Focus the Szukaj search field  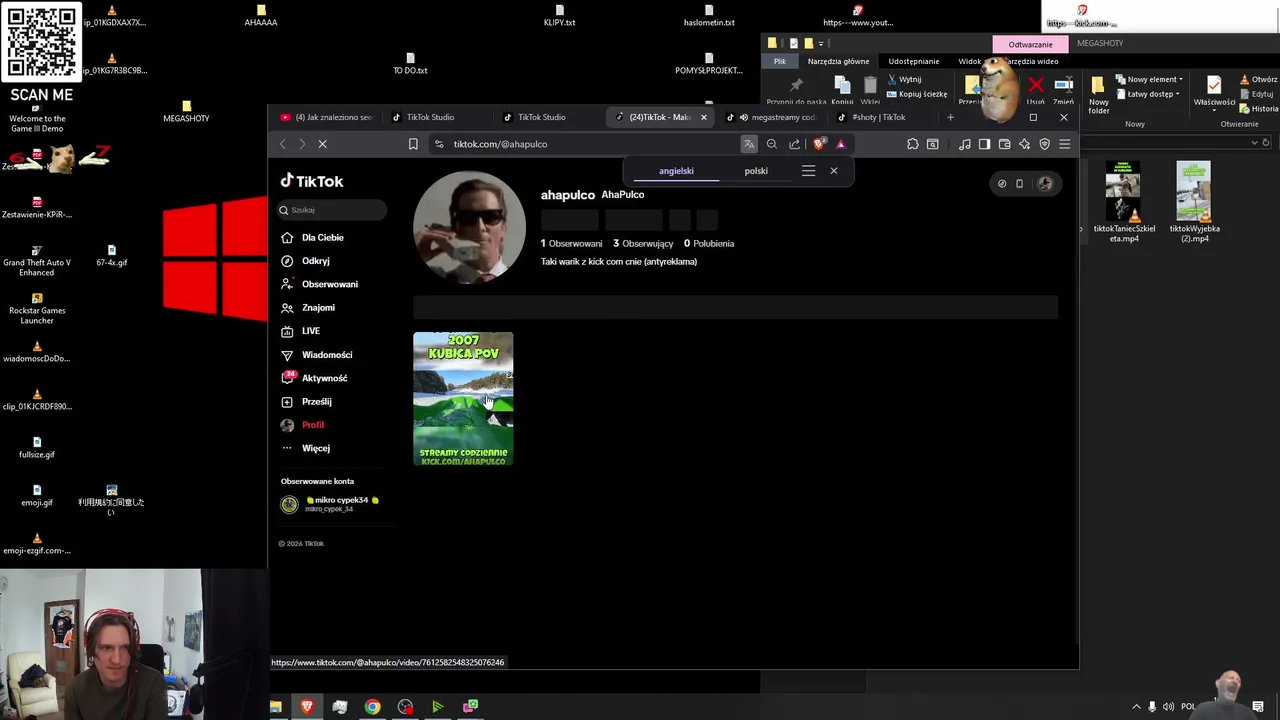pos(333,210)
